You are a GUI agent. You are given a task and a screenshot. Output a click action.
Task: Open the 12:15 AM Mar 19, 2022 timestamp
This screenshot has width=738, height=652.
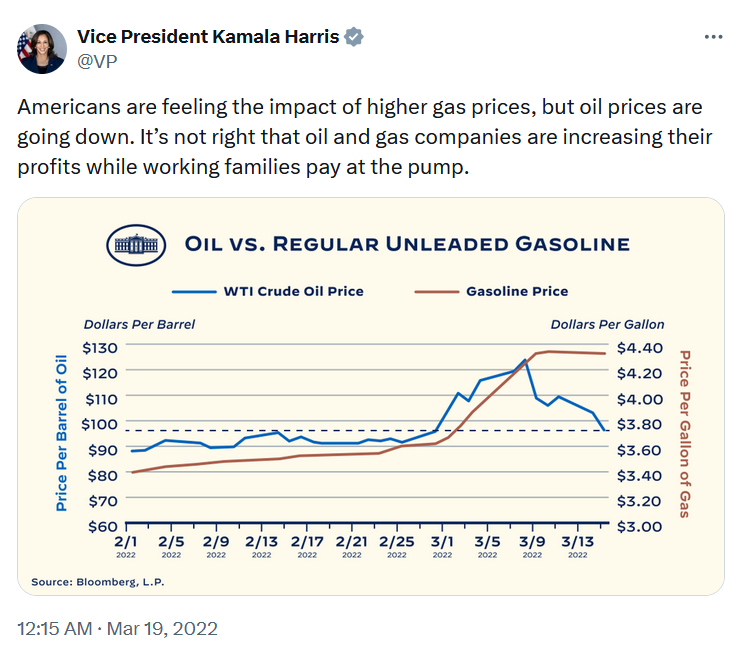(118, 629)
